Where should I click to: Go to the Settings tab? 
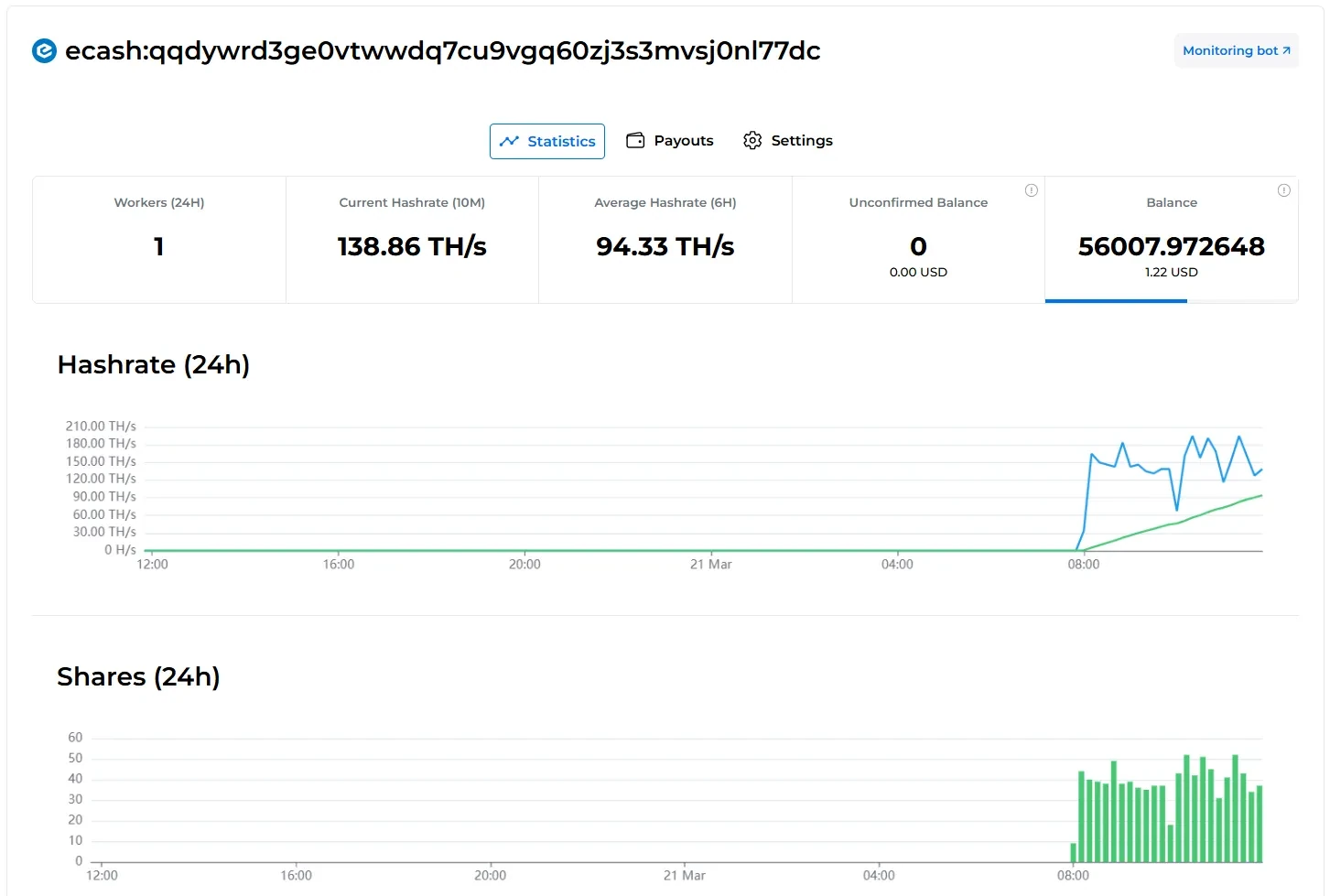click(x=788, y=141)
